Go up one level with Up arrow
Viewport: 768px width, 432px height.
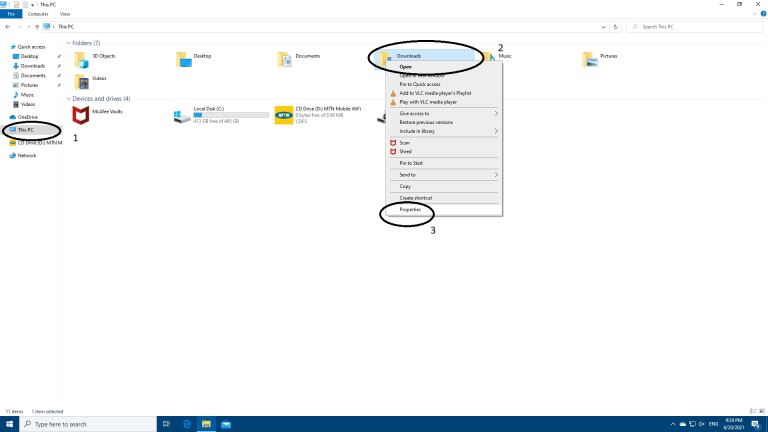37,27
